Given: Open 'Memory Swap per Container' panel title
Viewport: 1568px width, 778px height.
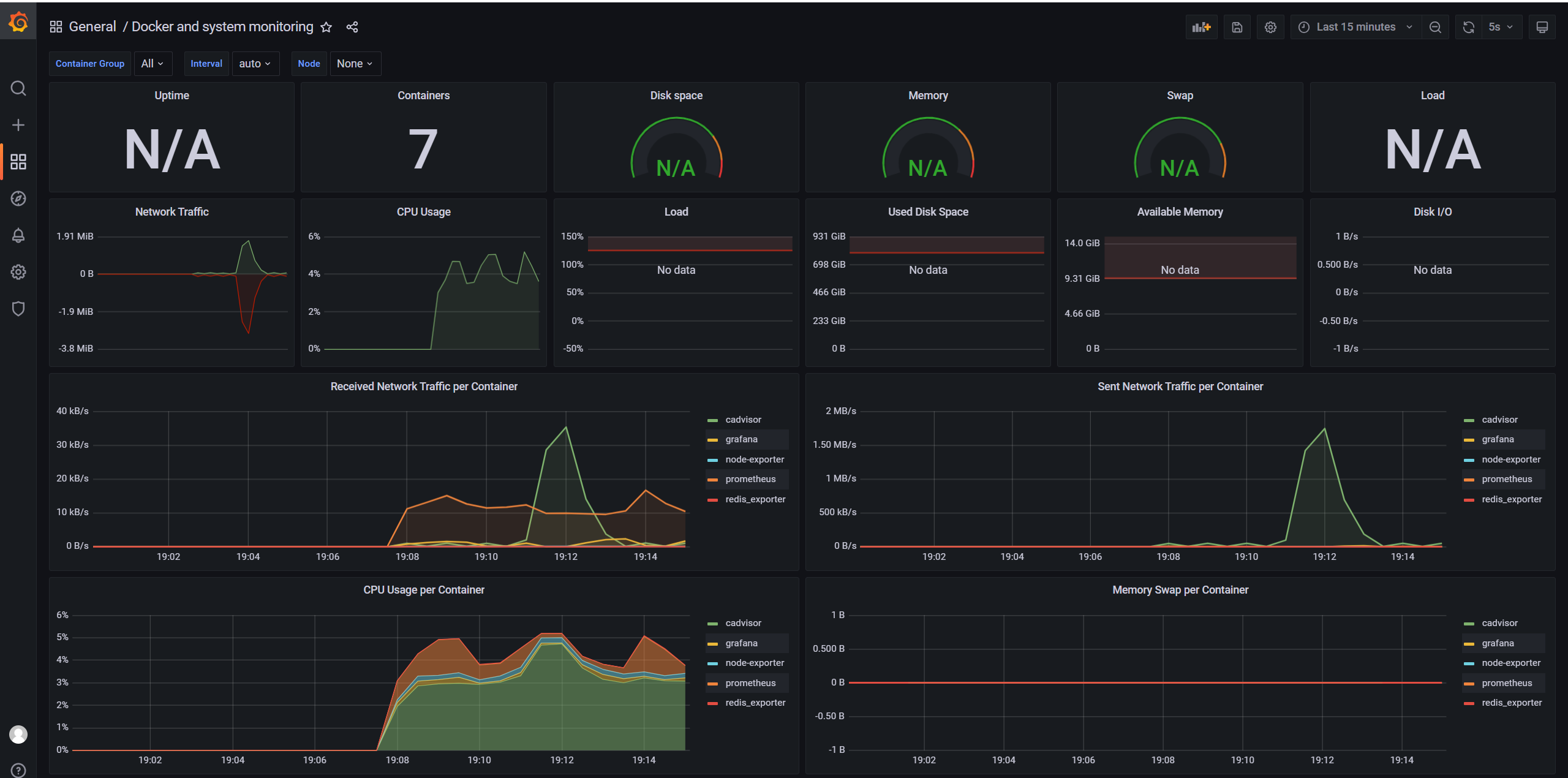Looking at the screenshot, I should (1180, 590).
